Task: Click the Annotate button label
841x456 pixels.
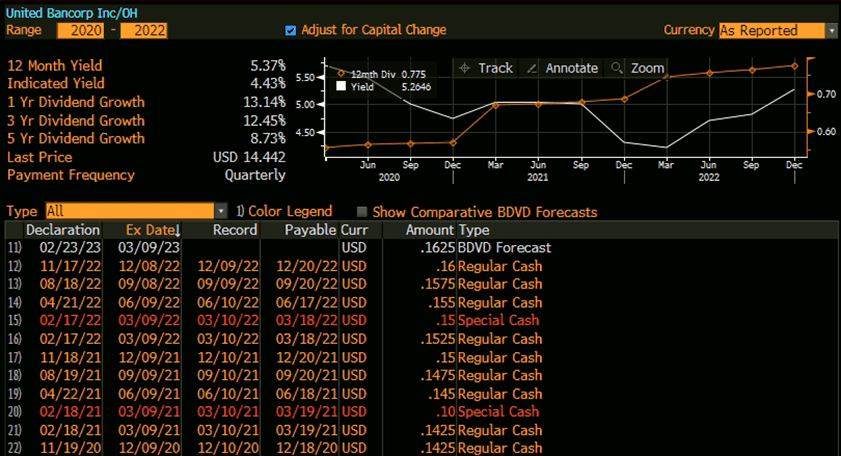Action: 572,68
